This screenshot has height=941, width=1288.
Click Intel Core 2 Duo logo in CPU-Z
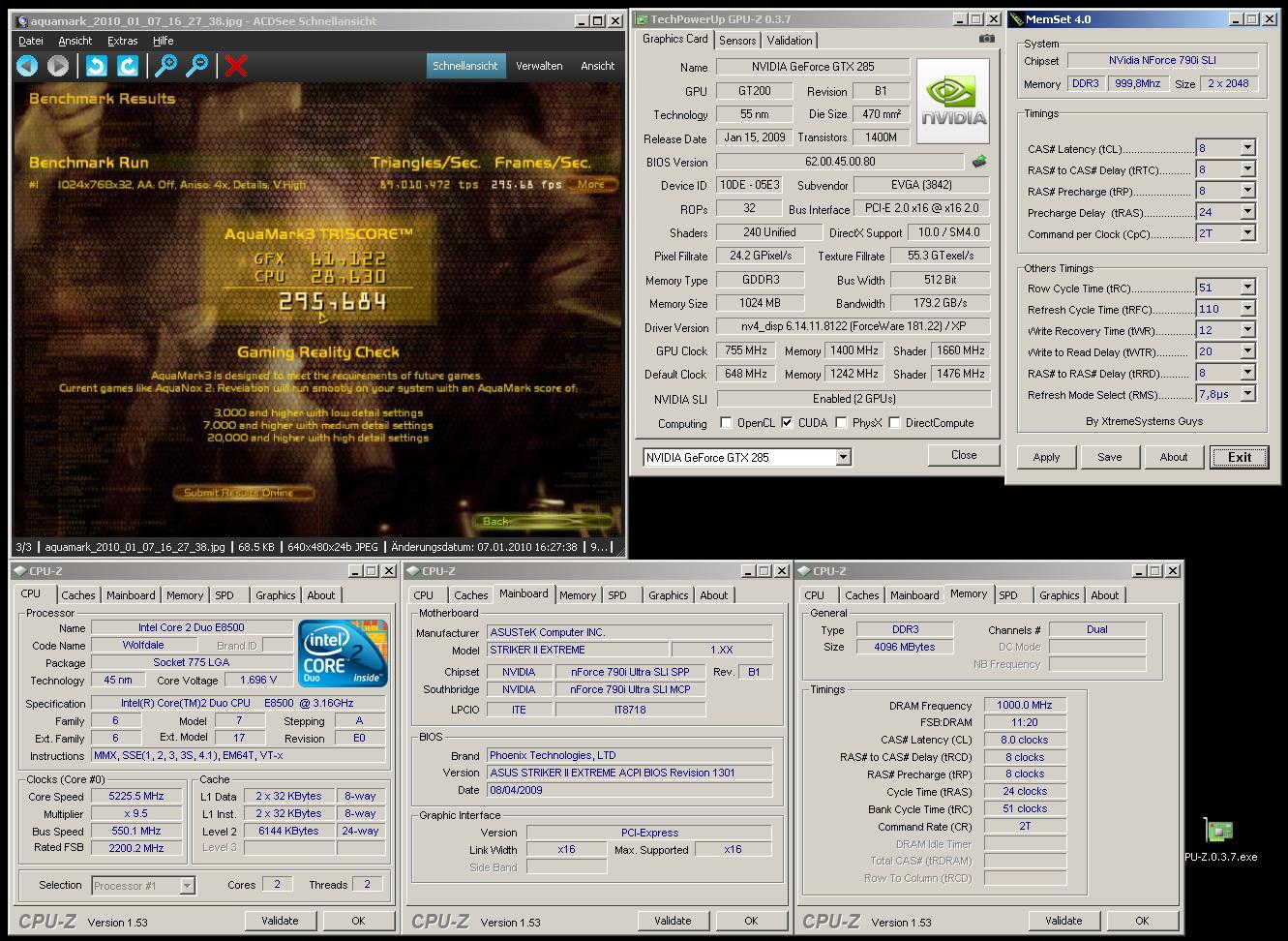pyautogui.click(x=344, y=653)
